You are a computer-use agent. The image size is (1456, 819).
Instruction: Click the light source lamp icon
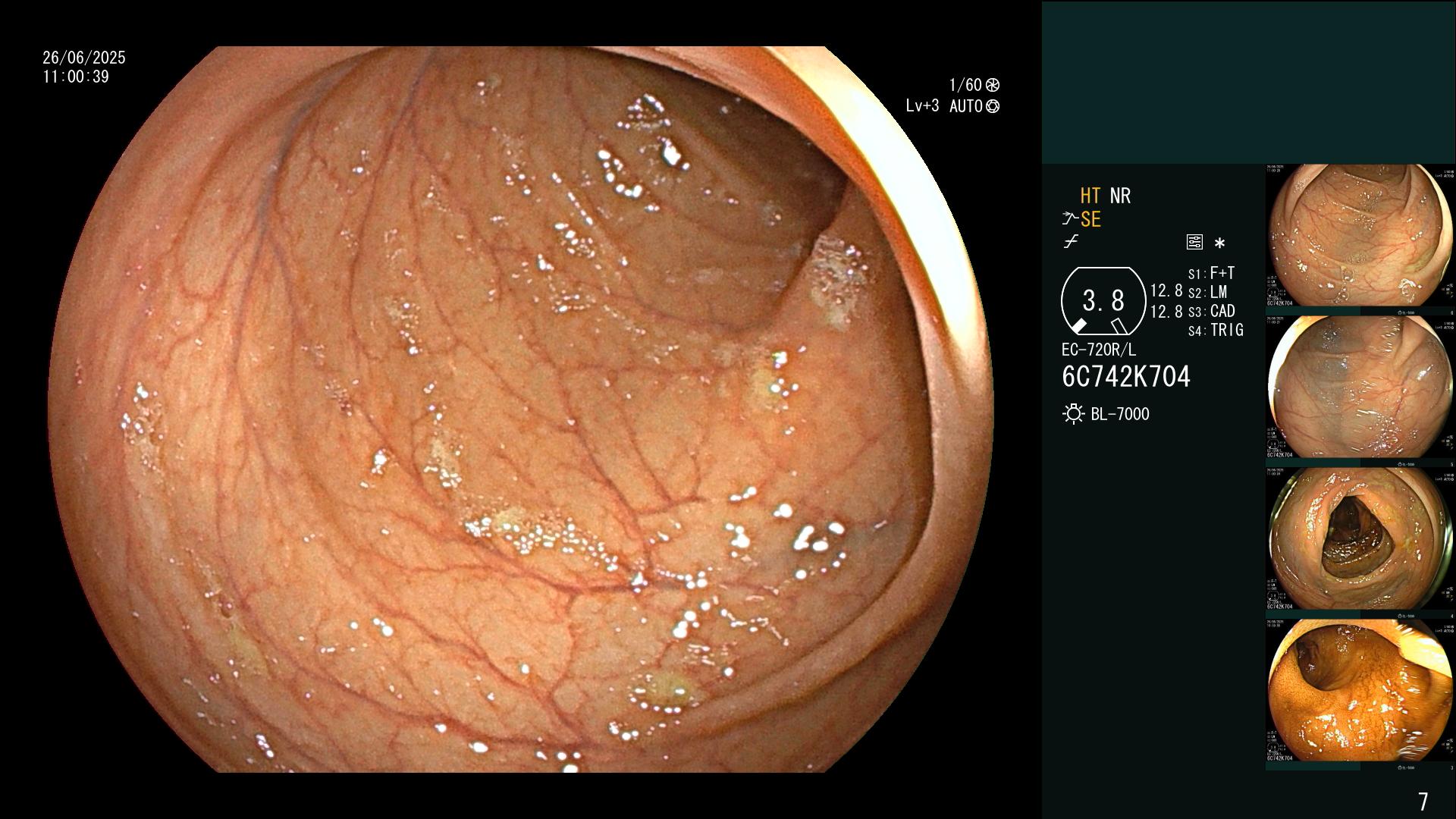pyautogui.click(x=1073, y=414)
